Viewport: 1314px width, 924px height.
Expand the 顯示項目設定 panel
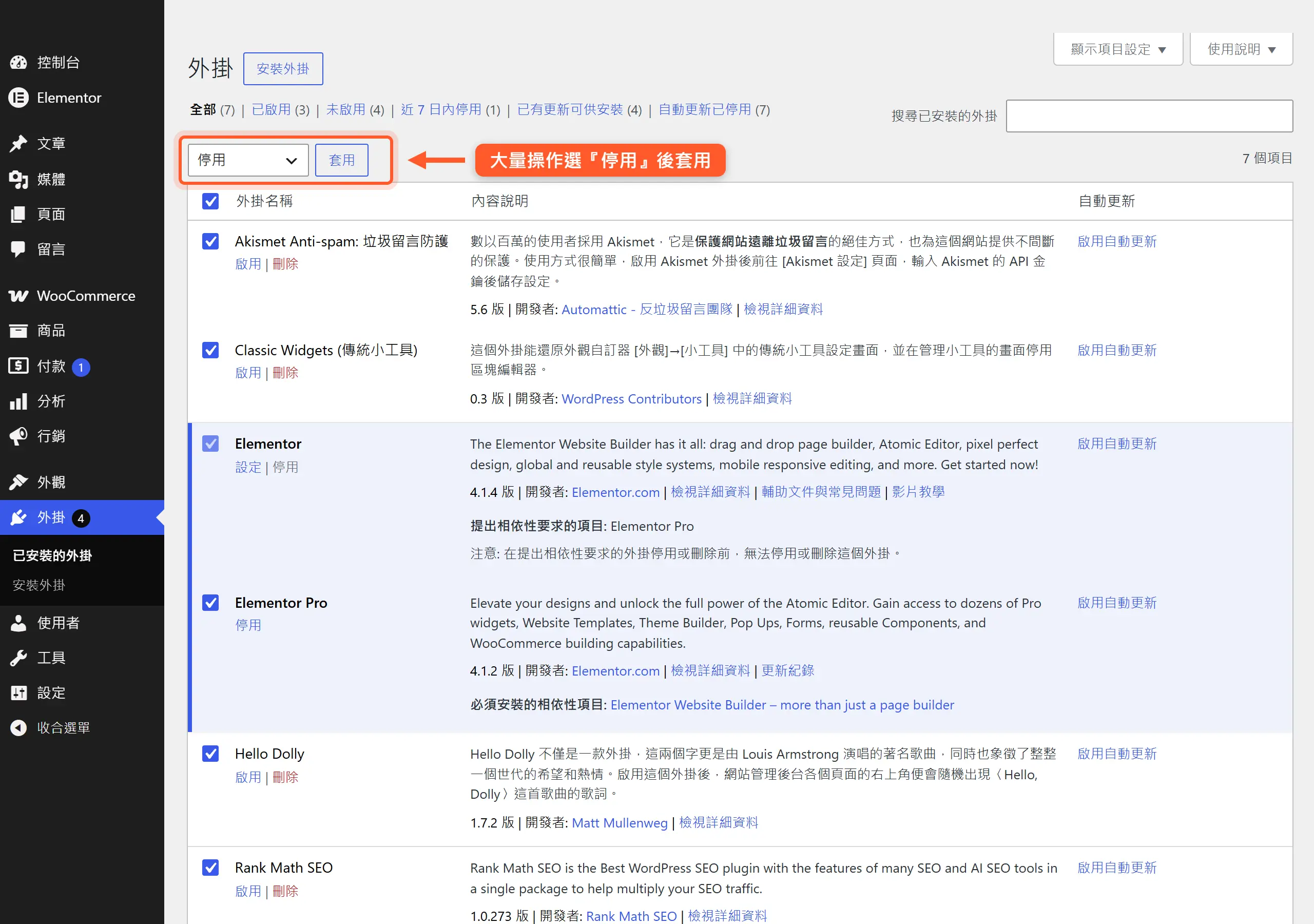point(1118,49)
